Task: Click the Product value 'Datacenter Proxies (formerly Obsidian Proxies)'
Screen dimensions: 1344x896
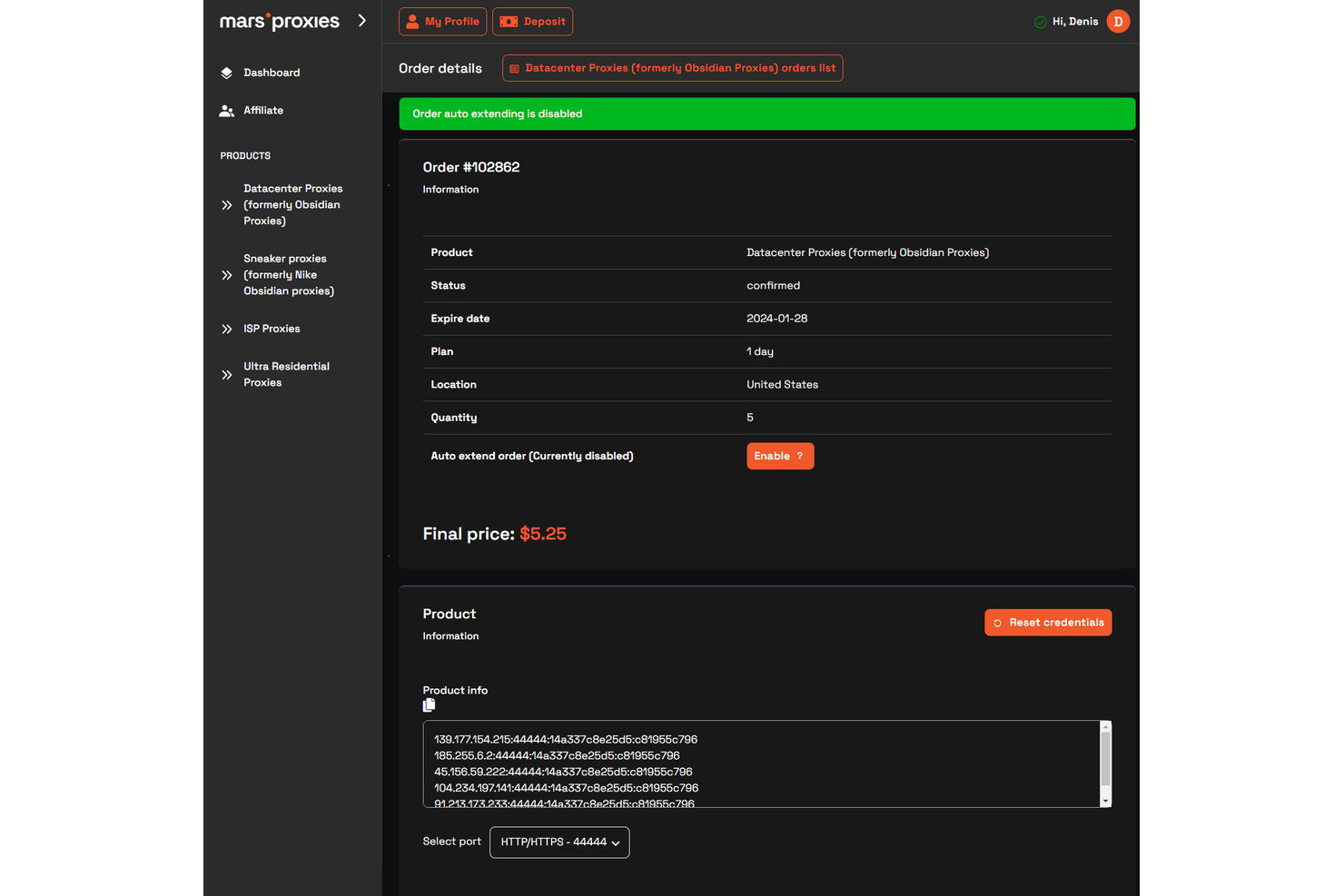Action: point(868,253)
